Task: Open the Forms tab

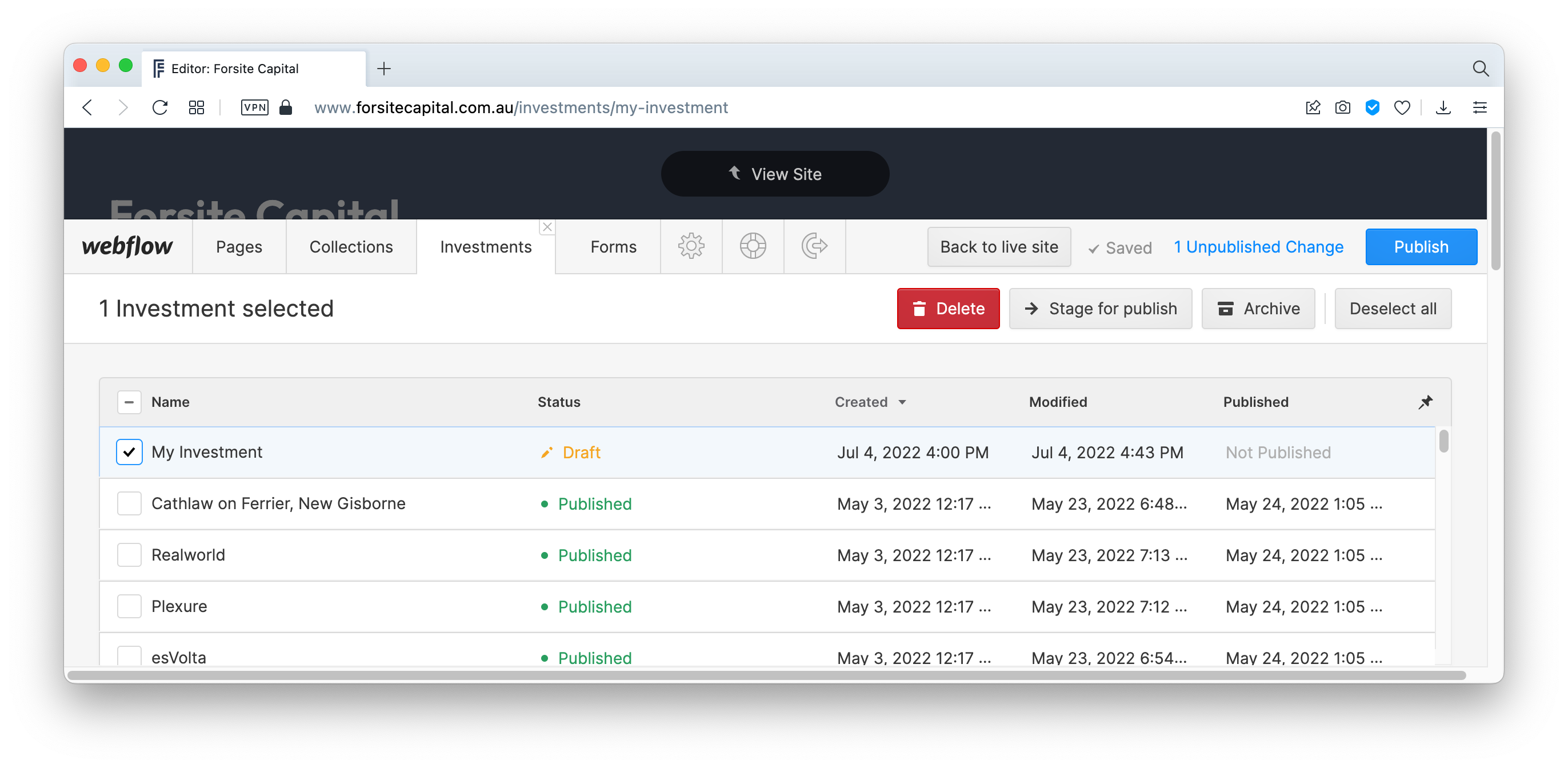Action: coord(613,246)
